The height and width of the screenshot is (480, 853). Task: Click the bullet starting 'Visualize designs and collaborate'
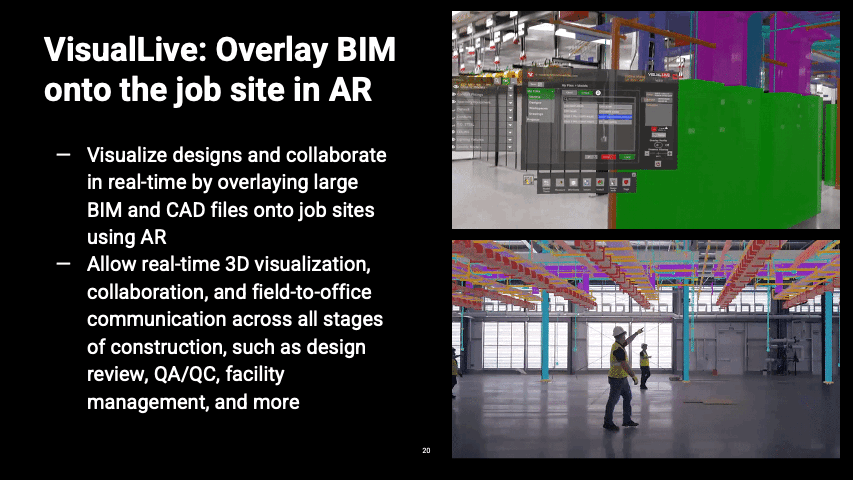coord(236,196)
